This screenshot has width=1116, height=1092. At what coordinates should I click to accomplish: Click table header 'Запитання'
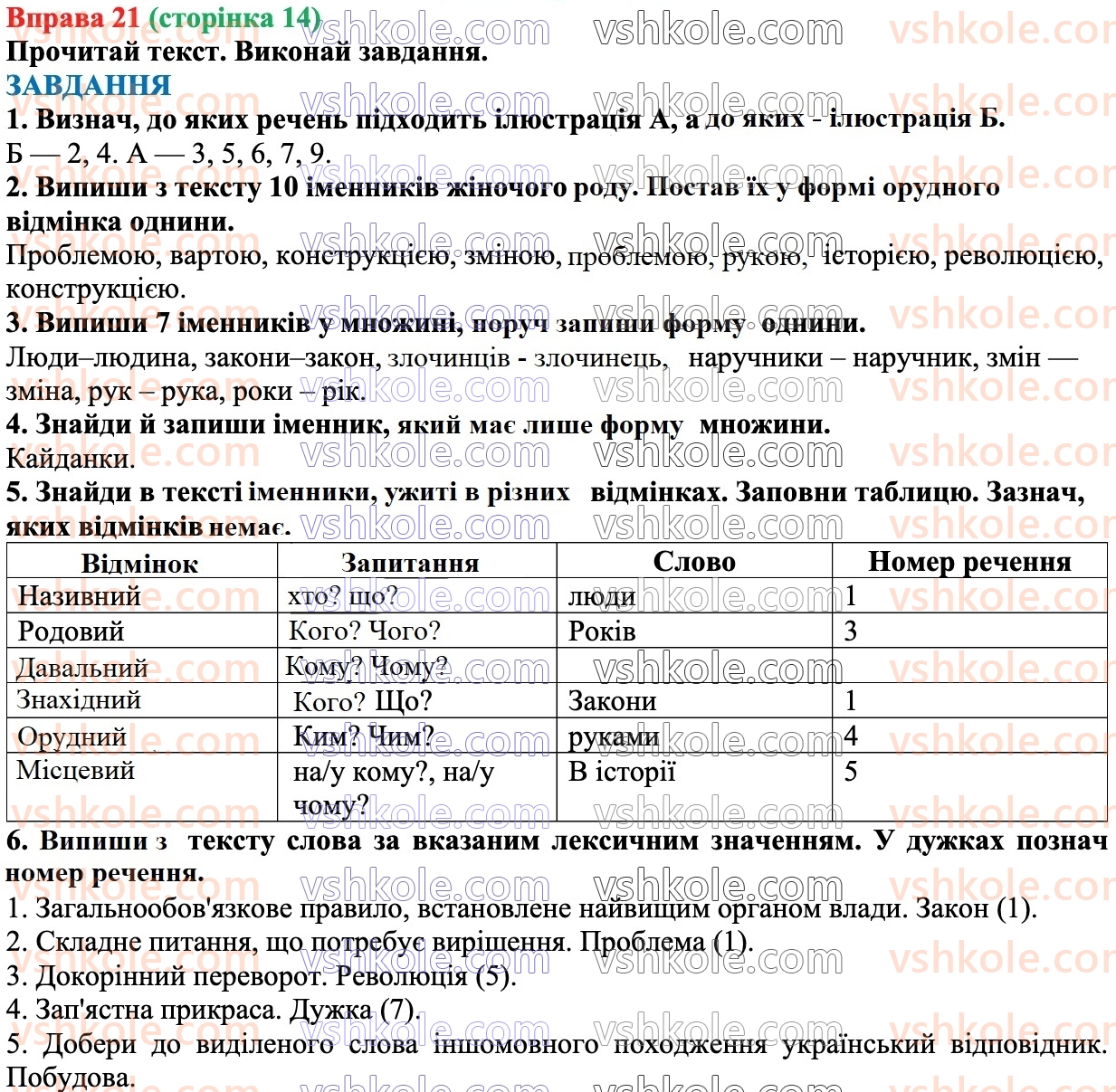click(x=410, y=562)
